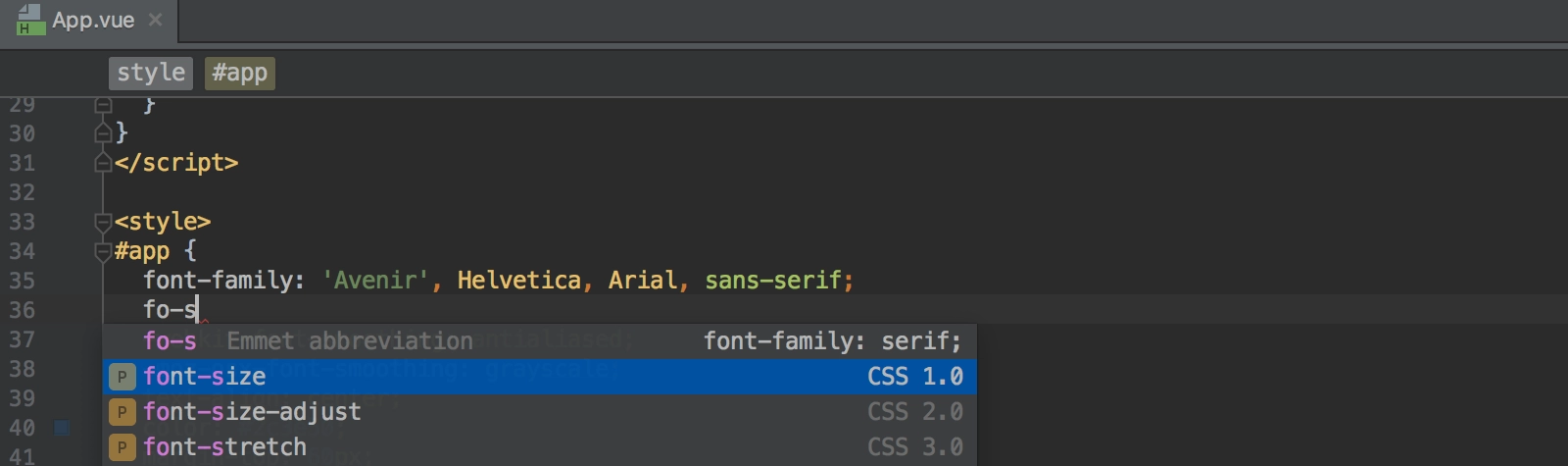Click 'font-family: serif;' Emmet expansion preview
Screen dimensions: 1568x466
833,341
